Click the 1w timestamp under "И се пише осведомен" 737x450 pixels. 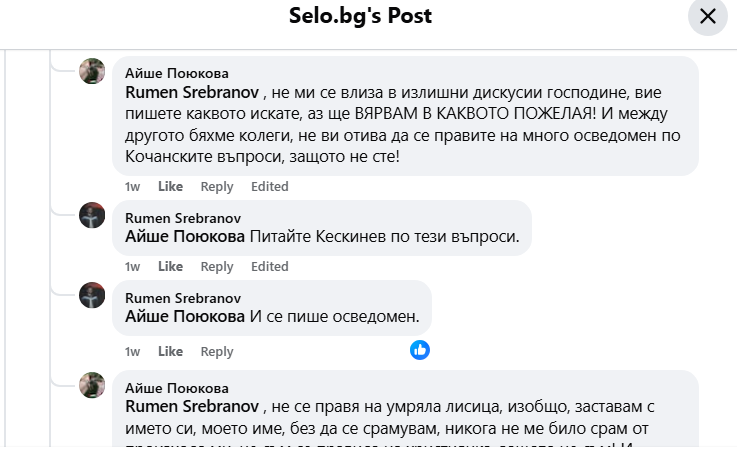(132, 352)
